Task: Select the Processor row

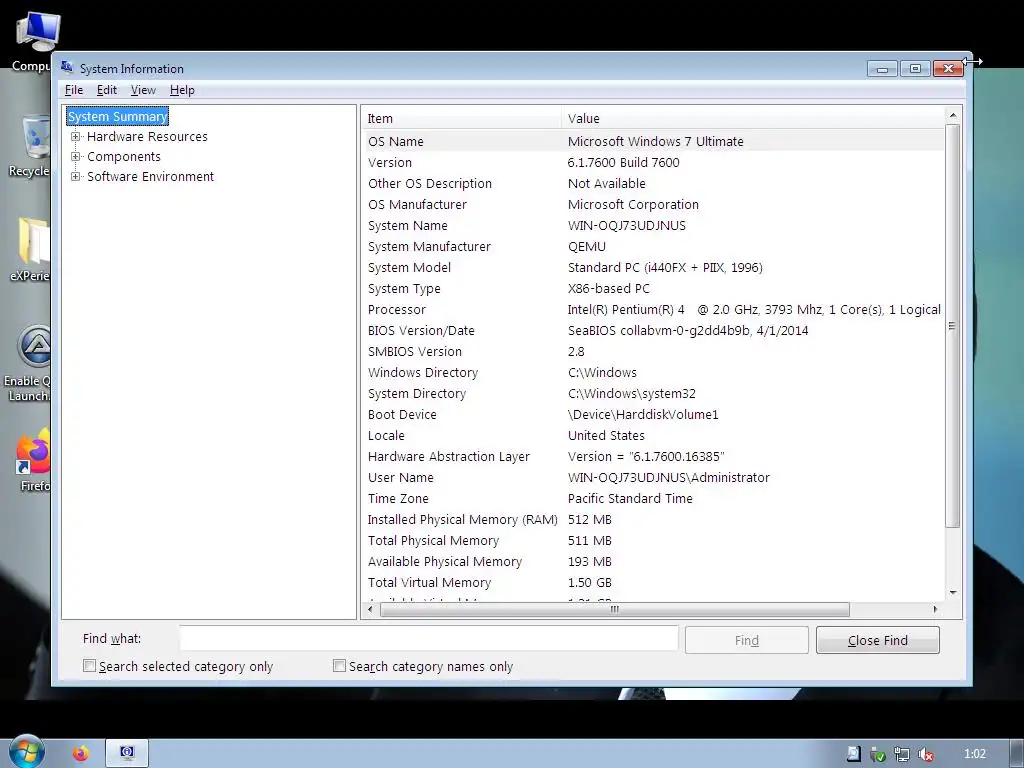Action: [x=652, y=310]
